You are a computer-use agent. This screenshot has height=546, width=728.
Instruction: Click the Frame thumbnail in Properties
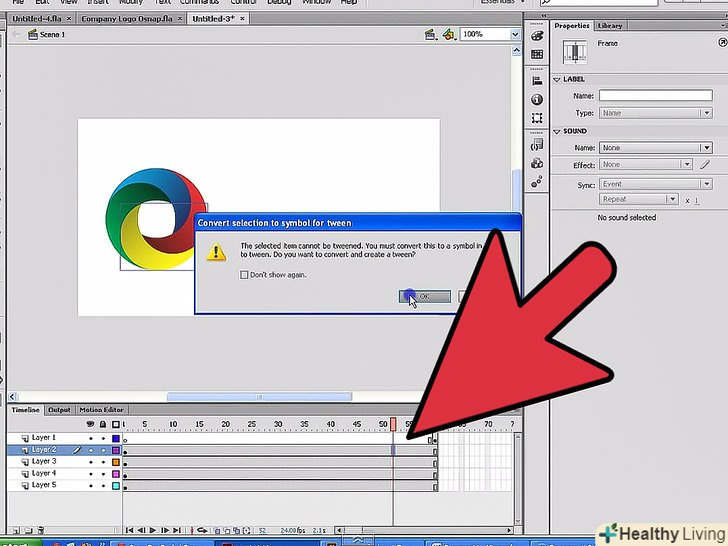point(575,52)
